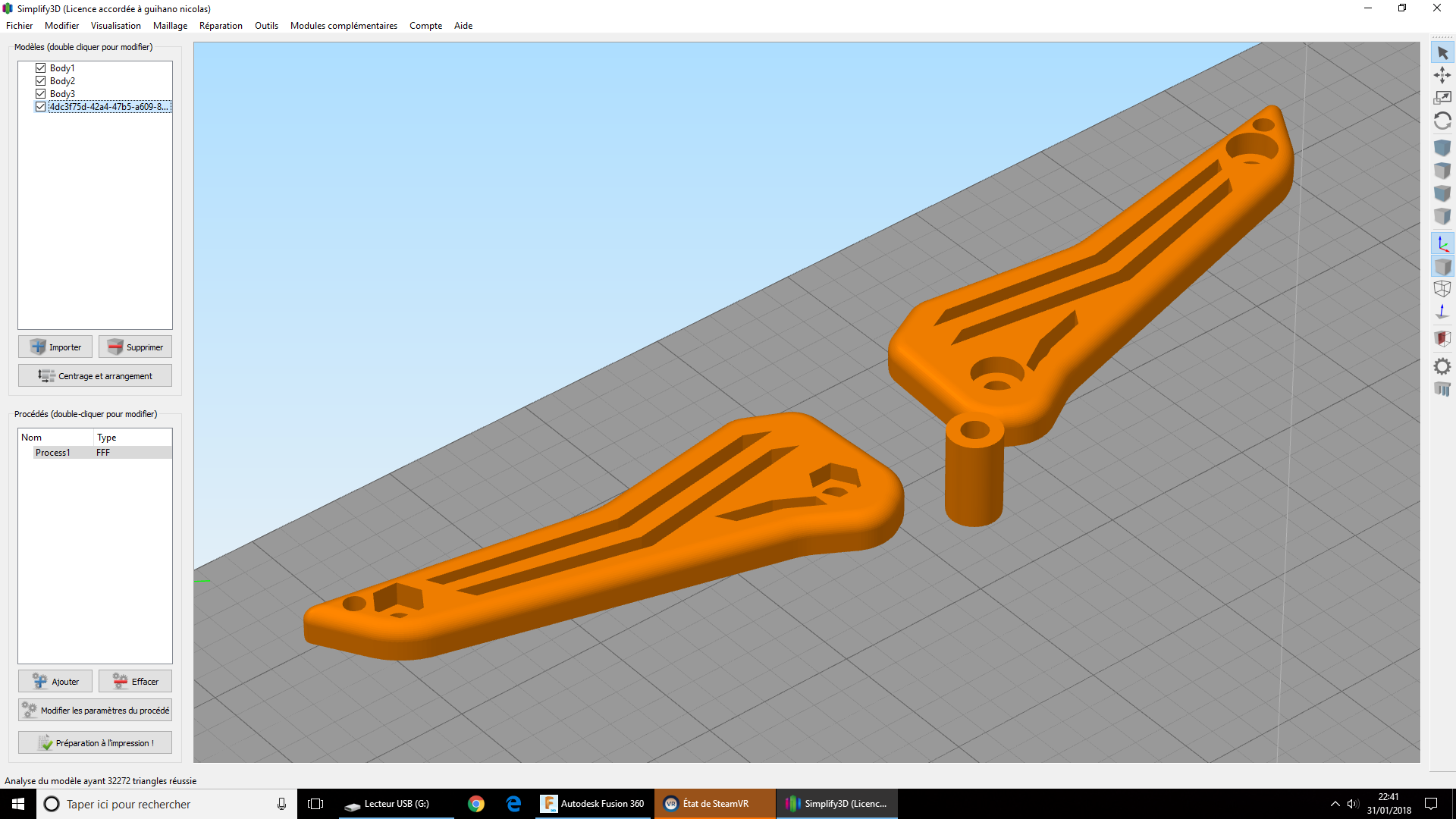
Task: Activate the move/translate view tool
Action: [x=1442, y=75]
